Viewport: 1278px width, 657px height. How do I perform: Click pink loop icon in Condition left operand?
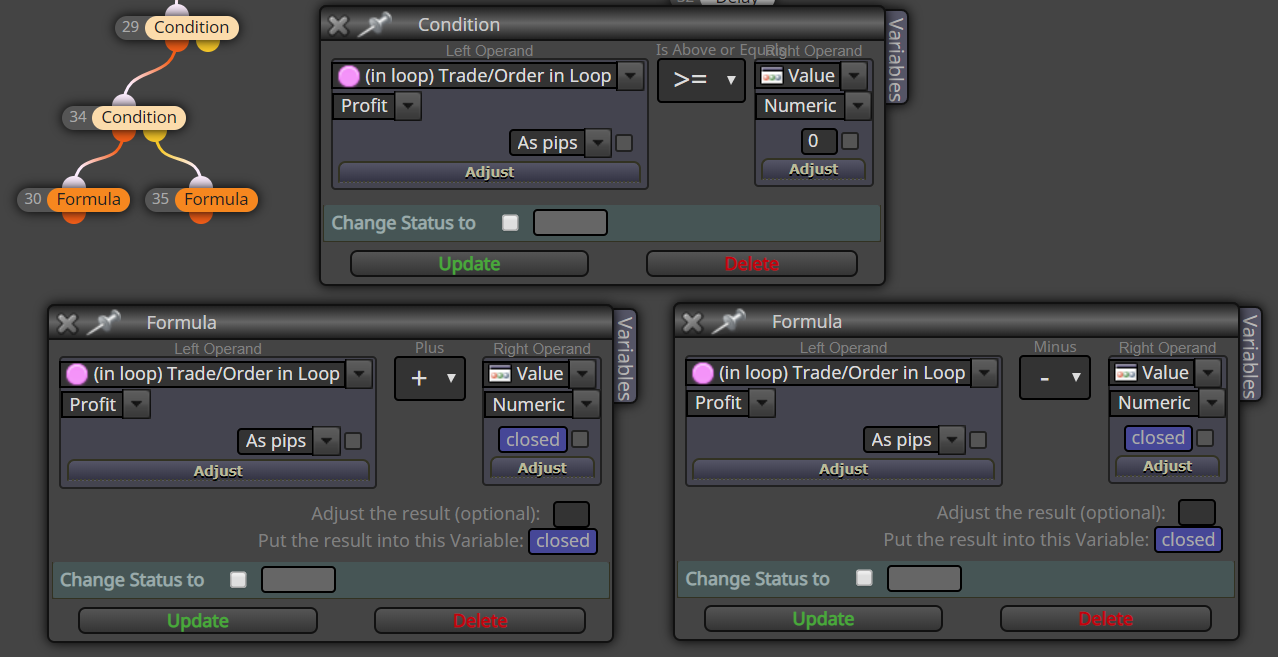coord(349,76)
